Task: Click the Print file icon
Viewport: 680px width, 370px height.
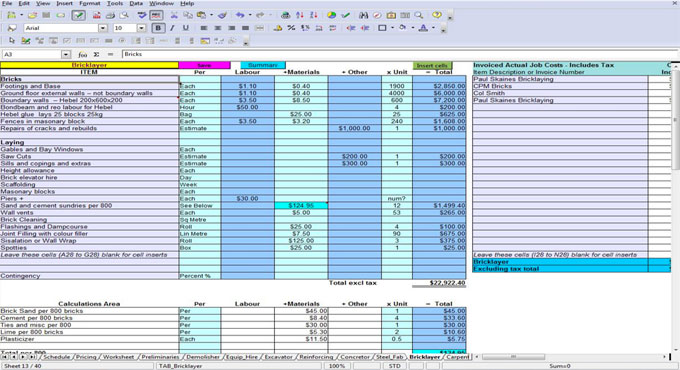Action: pos(110,15)
